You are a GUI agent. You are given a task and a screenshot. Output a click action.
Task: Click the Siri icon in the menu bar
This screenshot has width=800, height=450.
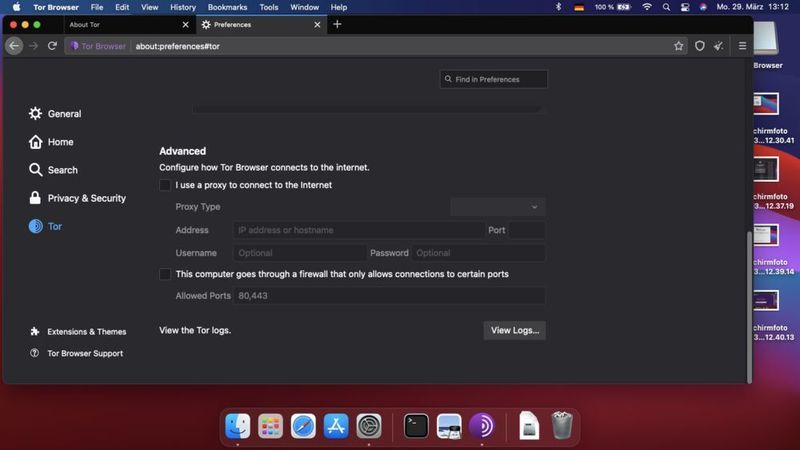point(703,7)
